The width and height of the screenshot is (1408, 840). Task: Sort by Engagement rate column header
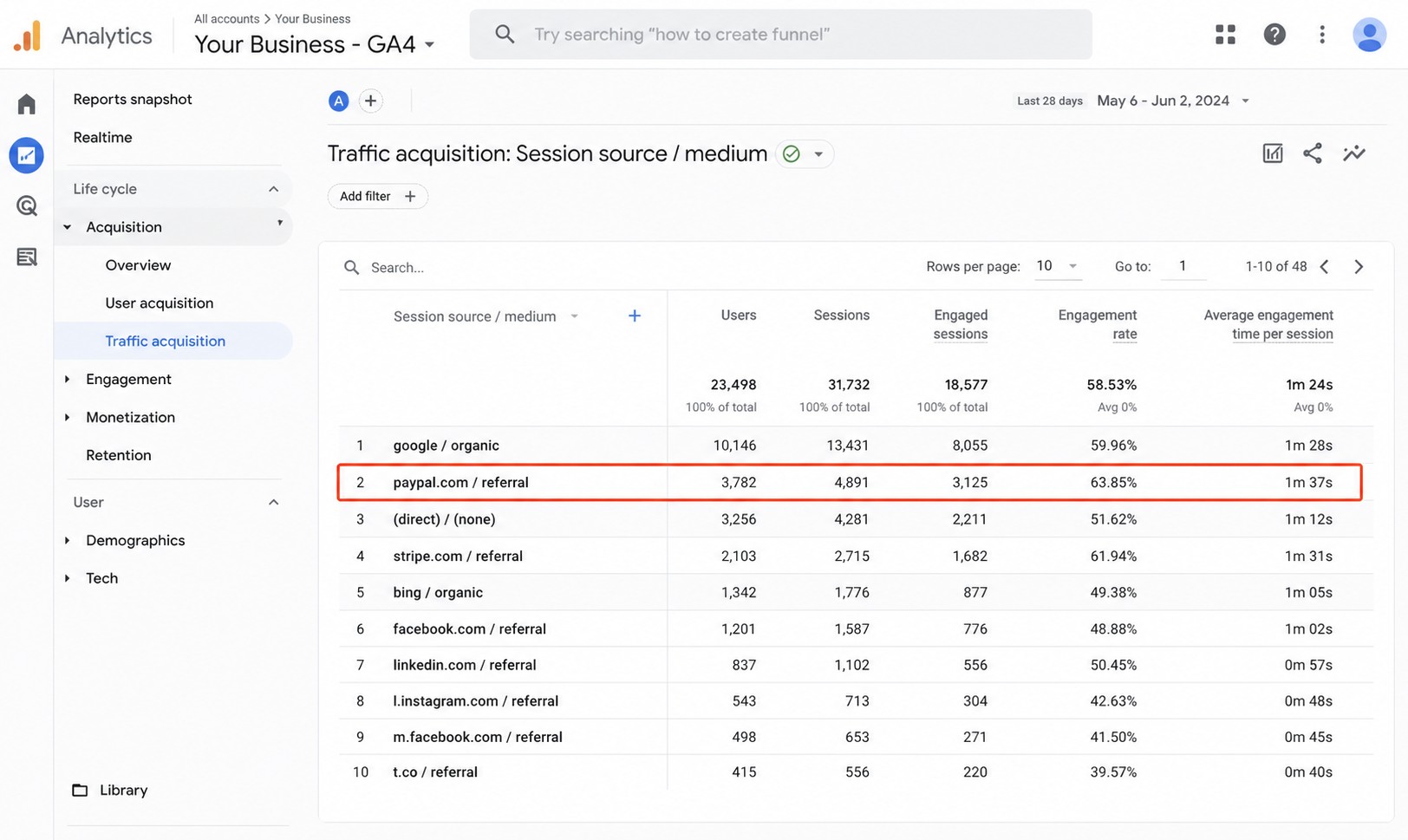click(1098, 324)
